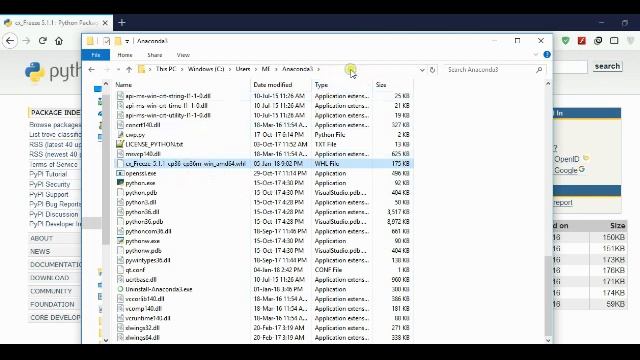Open Explorer help blue icon
The image size is (640, 360).
547,54
